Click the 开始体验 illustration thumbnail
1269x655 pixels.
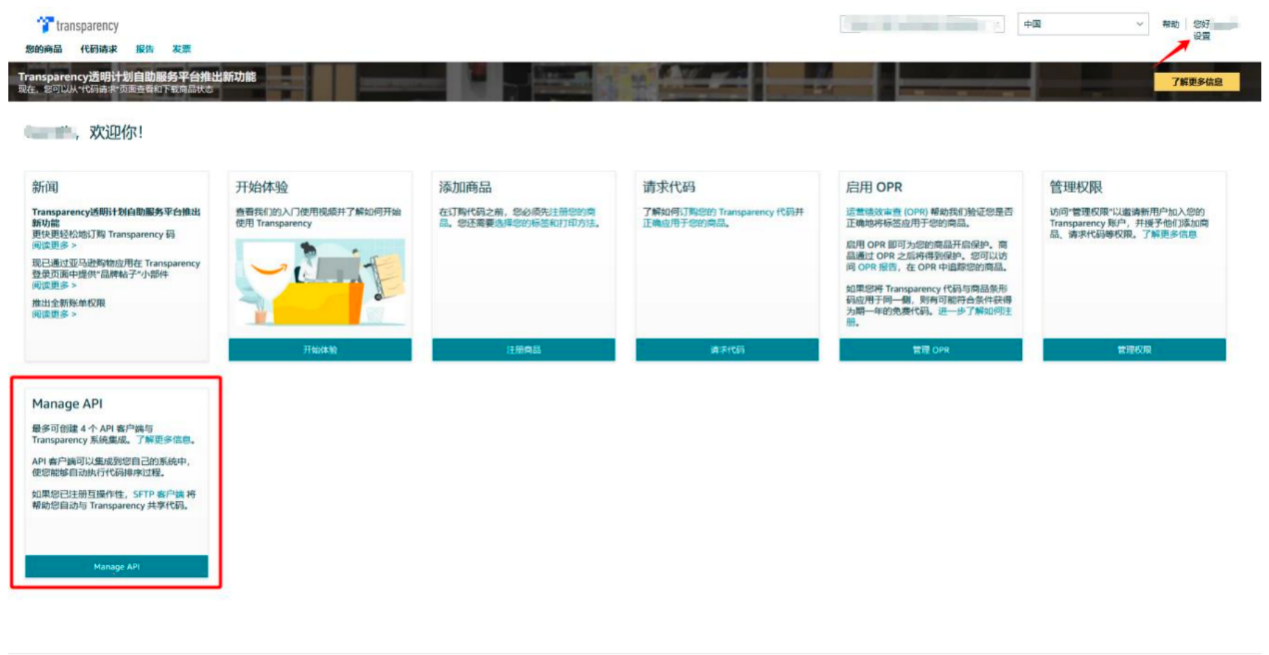[x=320, y=282]
